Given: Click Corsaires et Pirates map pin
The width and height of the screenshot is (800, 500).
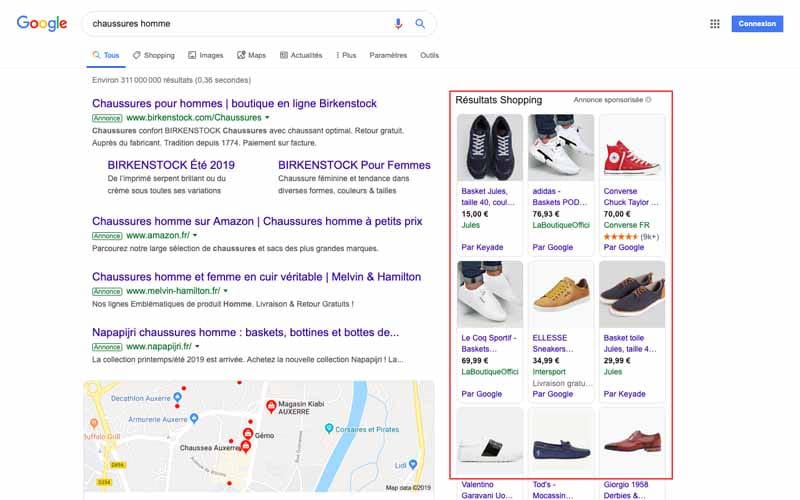Looking at the screenshot, I should (329, 429).
